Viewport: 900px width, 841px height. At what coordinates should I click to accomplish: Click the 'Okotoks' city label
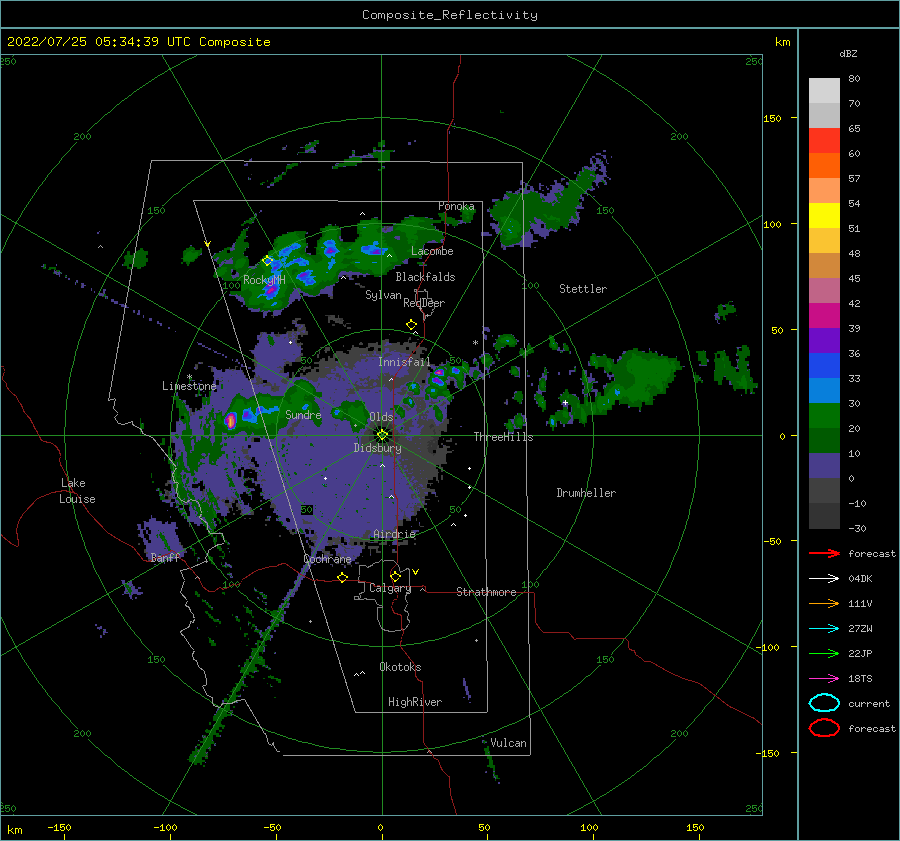coord(400,667)
